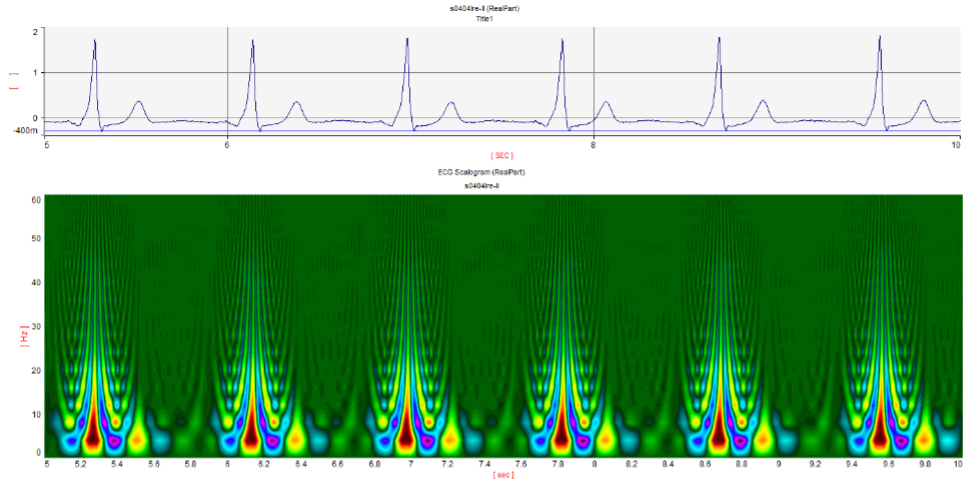This screenshot has height=484, width=964.
Task: Click the '5.6' tick on the scalogram time axis
Action: pos(154,466)
